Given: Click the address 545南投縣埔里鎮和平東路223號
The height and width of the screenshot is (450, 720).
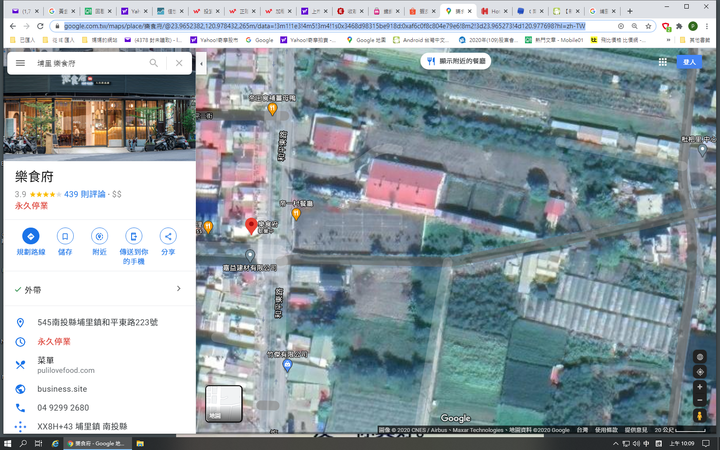Looking at the screenshot, I should pos(97,322).
